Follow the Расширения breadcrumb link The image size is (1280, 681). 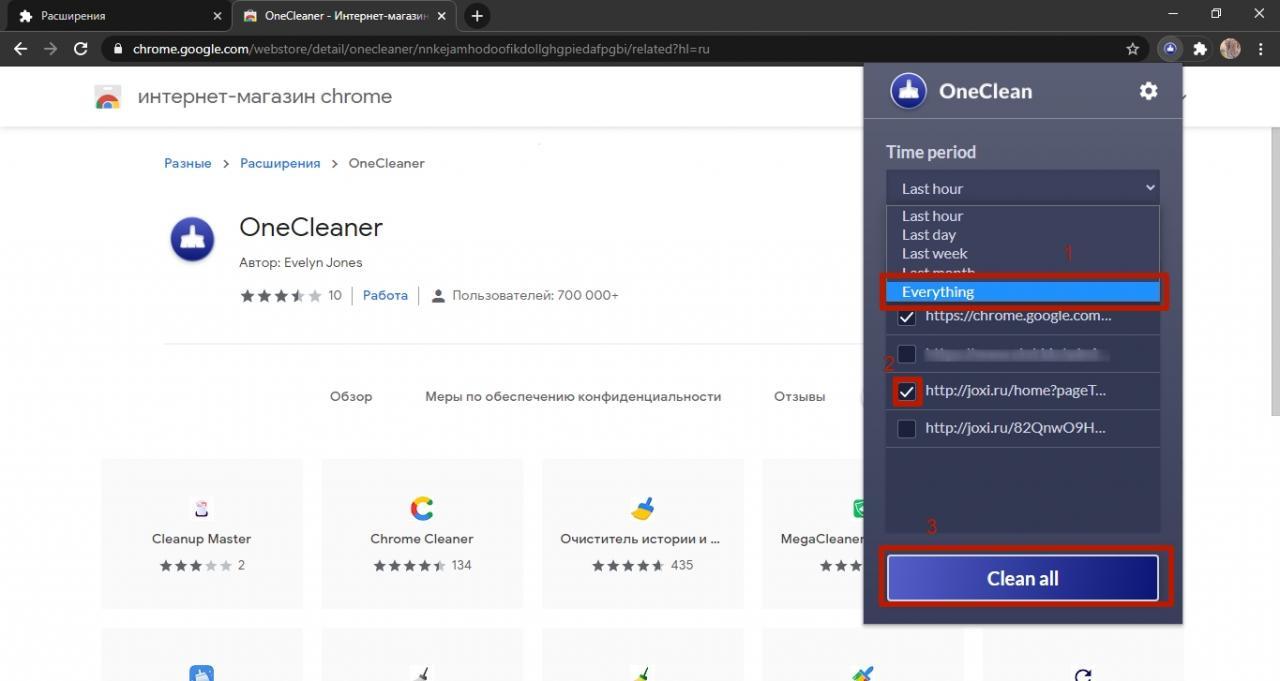(280, 163)
